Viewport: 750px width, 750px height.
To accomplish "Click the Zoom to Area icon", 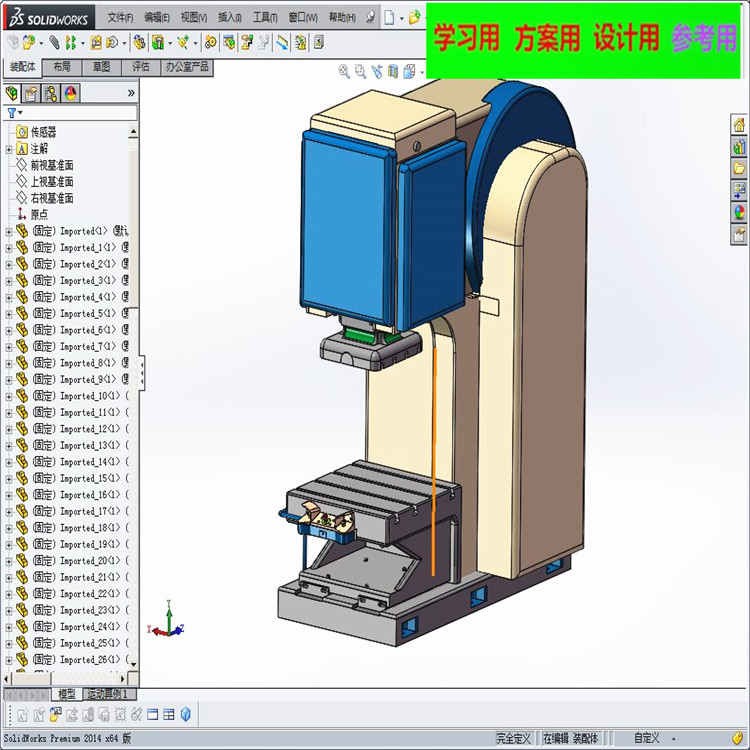I will click(361, 72).
